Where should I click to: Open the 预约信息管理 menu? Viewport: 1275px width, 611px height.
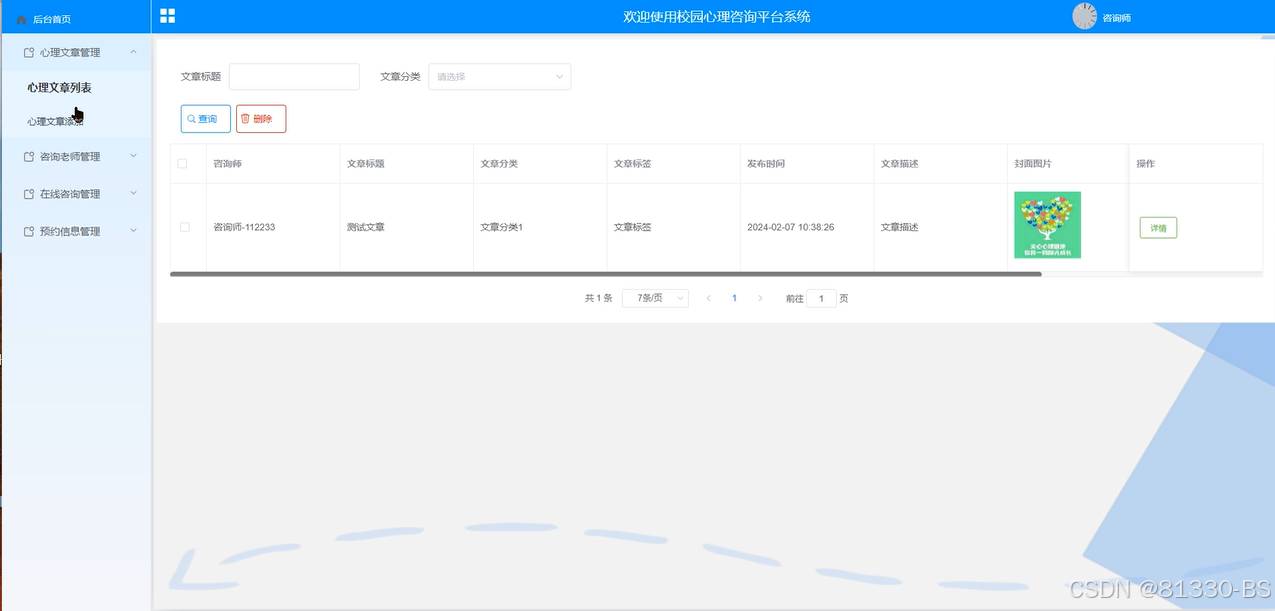[76, 231]
